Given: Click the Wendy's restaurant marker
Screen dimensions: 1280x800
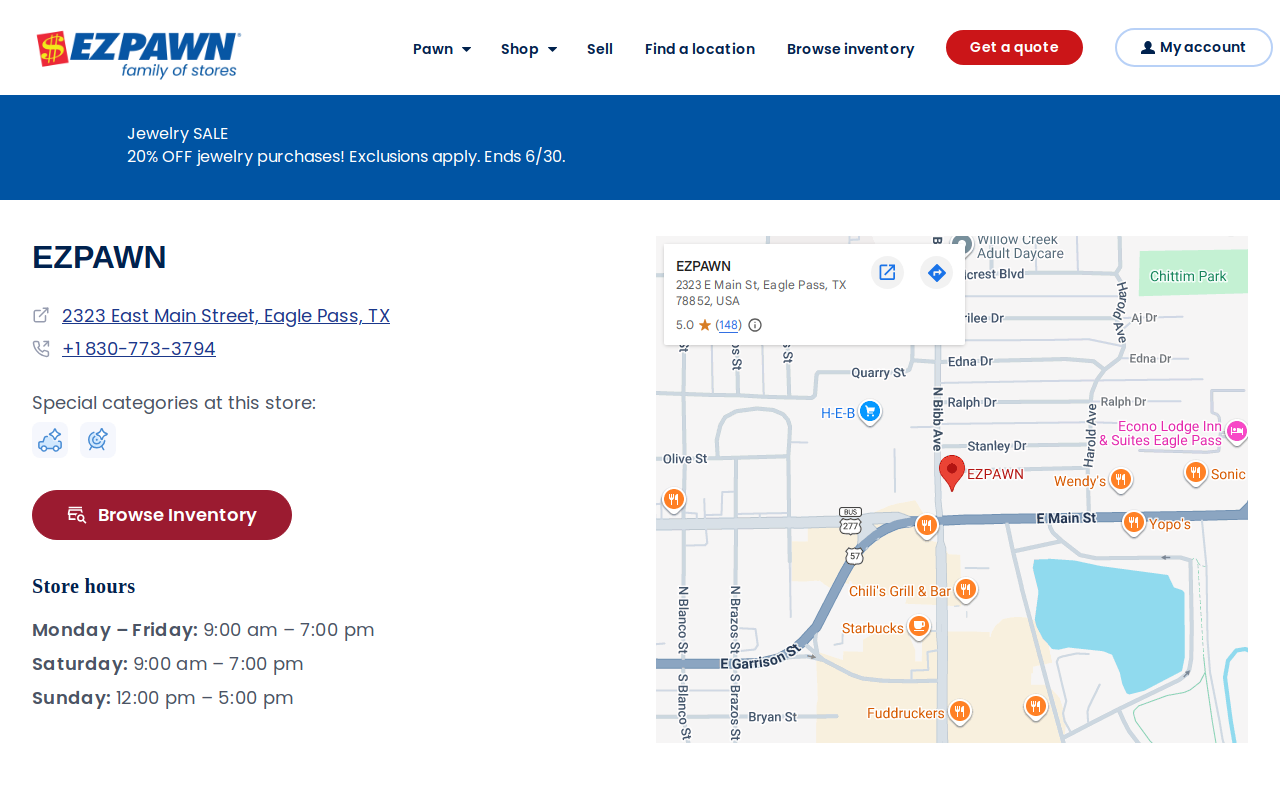Looking at the screenshot, I should tap(1121, 480).
